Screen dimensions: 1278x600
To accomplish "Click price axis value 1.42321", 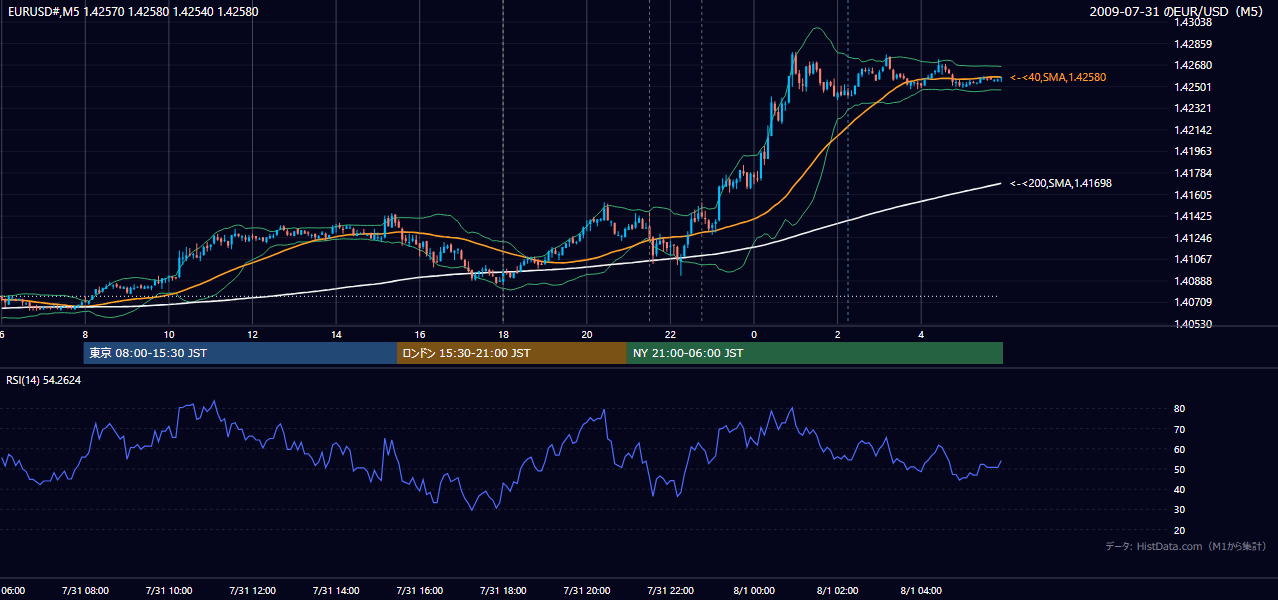I will (x=1192, y=108).
